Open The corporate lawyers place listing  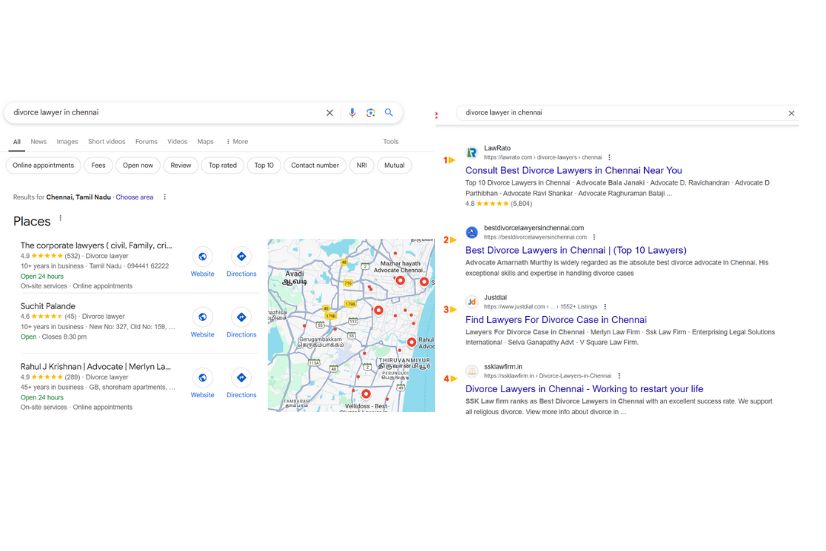[96, 245]
